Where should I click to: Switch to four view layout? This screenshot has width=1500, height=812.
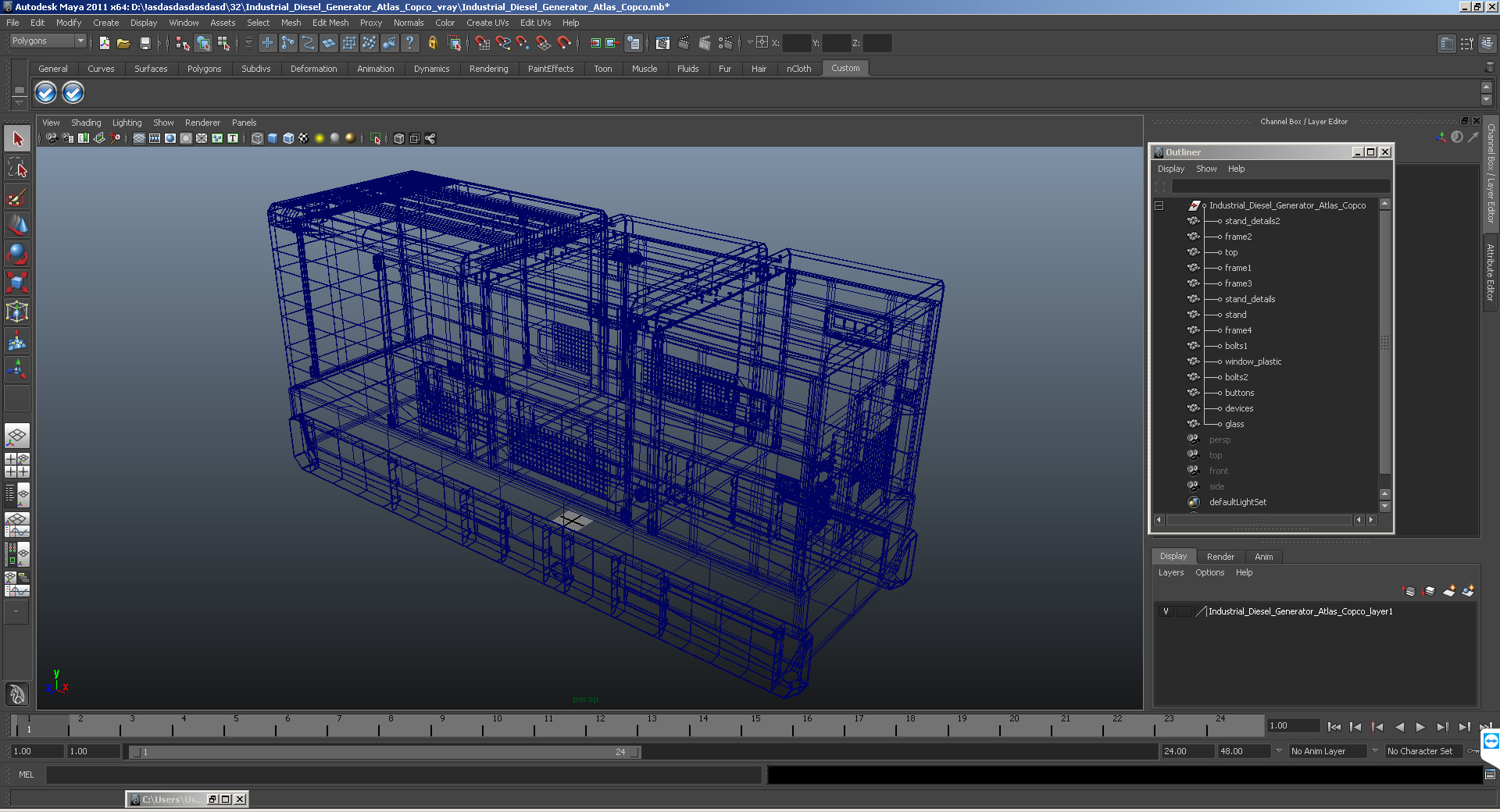coord(17,465)
